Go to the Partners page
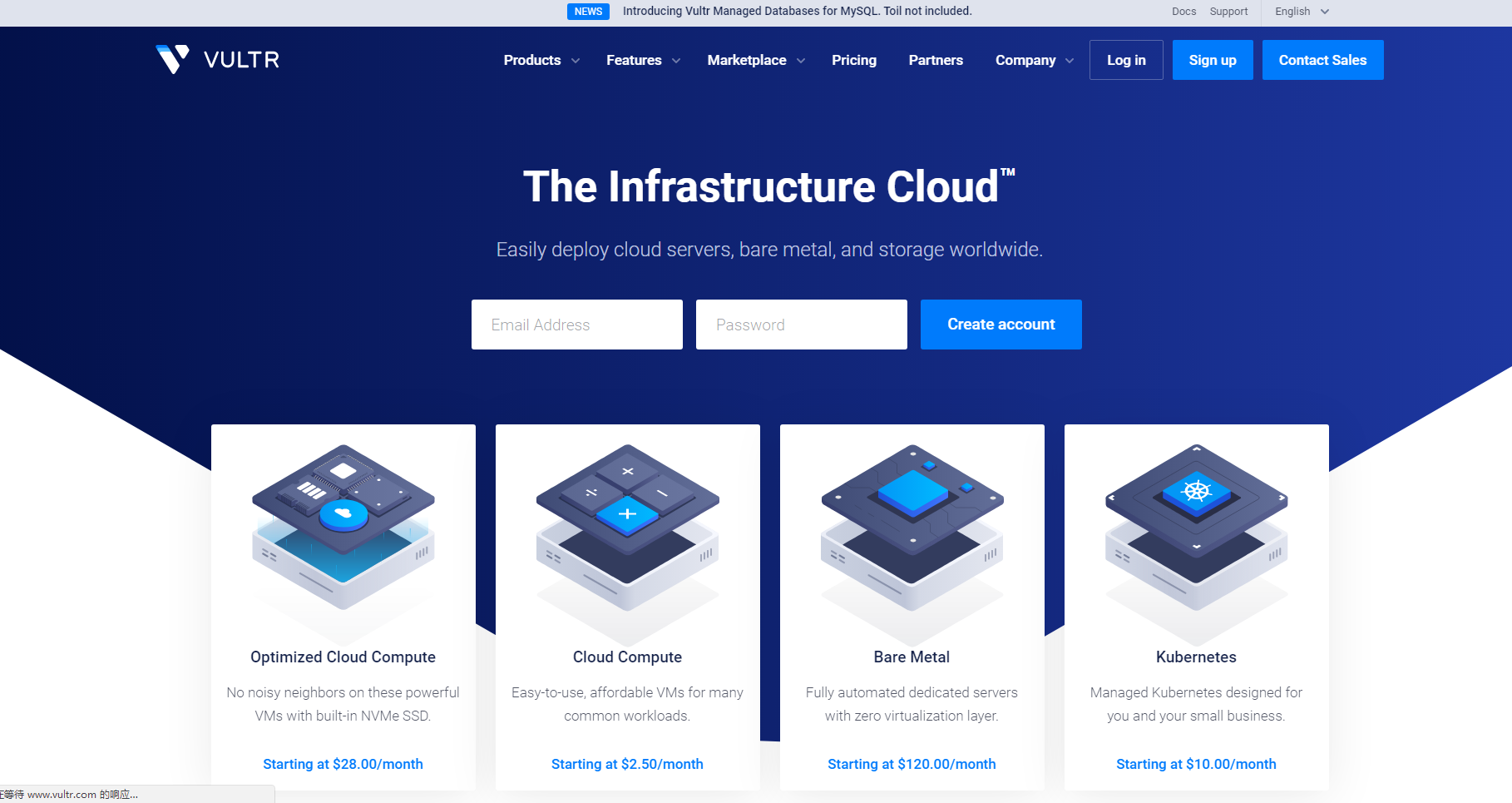 click(x=936, y=60)
